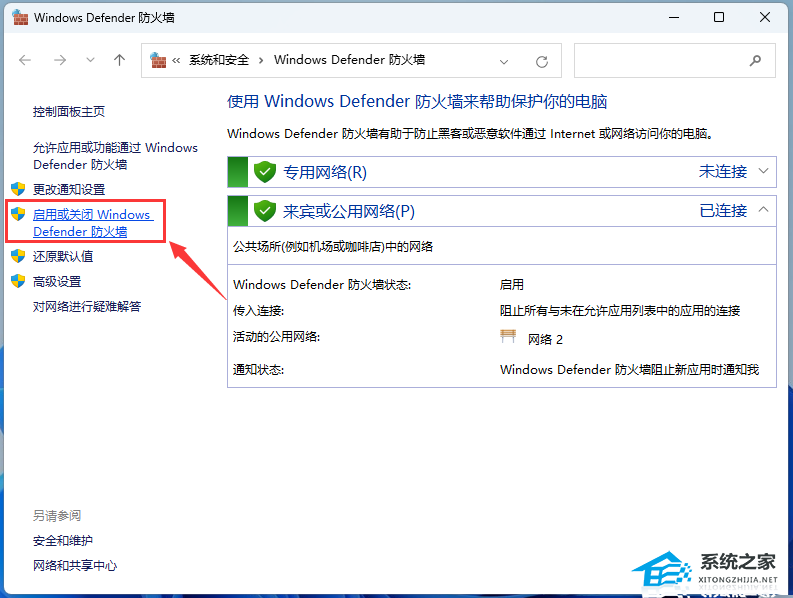
Task: Click the bench icon beside 网络 2
Action: [x=508, y=336]
